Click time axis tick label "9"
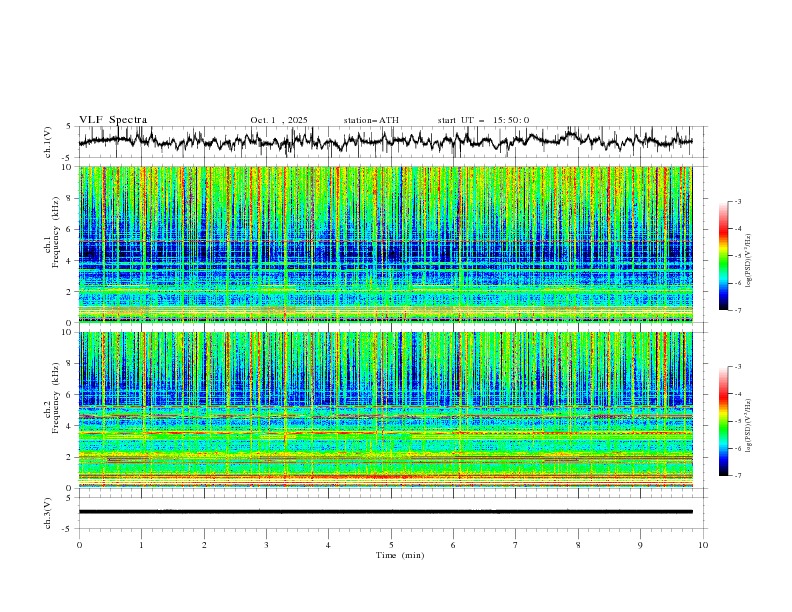The image size is (792, 612). 640,545
